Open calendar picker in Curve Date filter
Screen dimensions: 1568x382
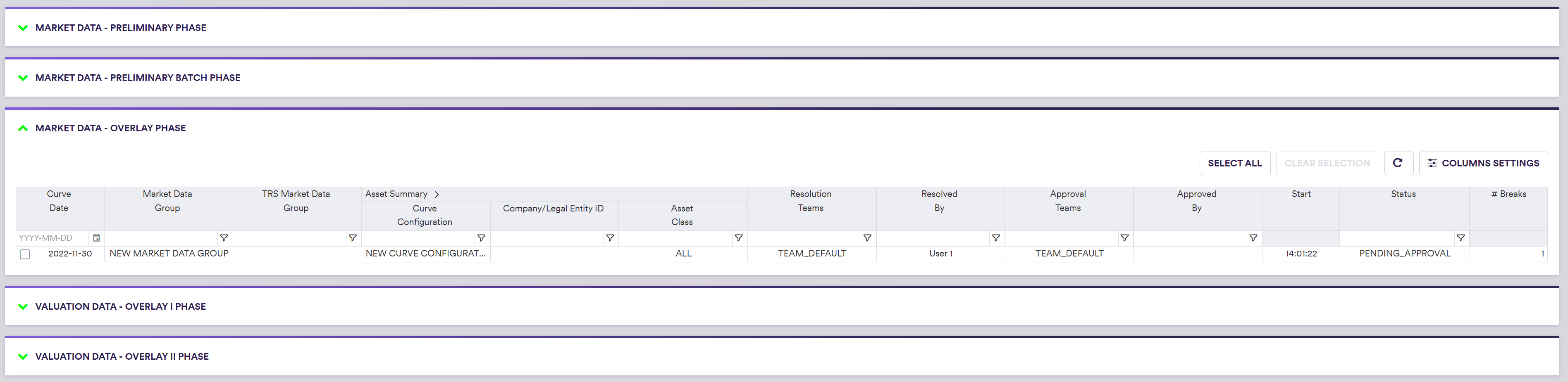[x=96, y=238]
